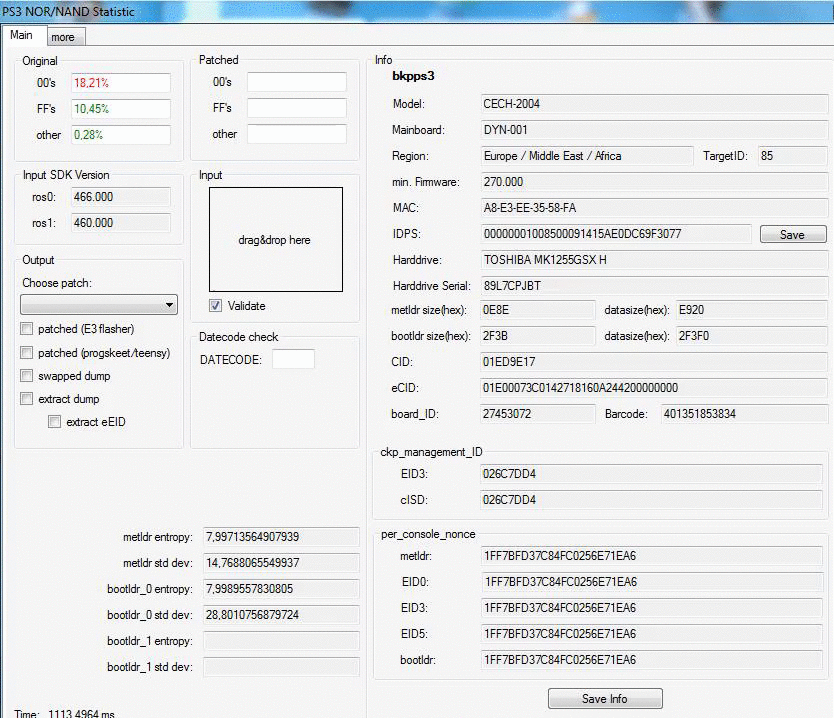
Task: Click the ckp_management_ID EID3 field
Action: pyautogui.click(x=652, y=474)
